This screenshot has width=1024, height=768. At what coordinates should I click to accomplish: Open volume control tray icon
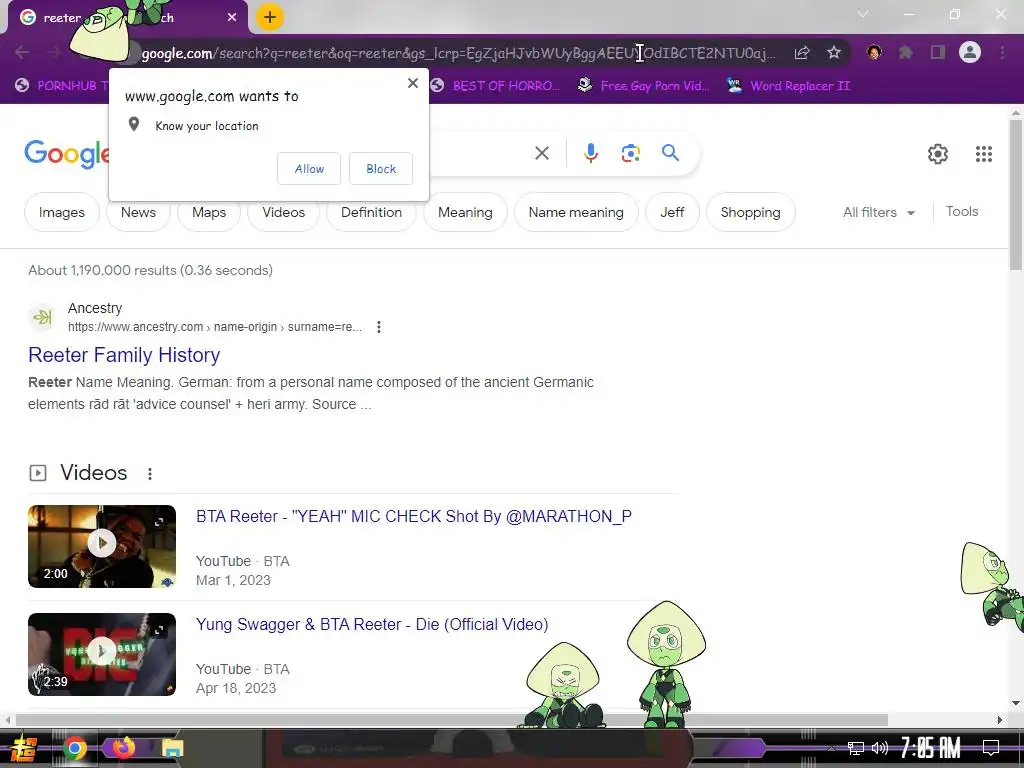(x=880, y=748)
